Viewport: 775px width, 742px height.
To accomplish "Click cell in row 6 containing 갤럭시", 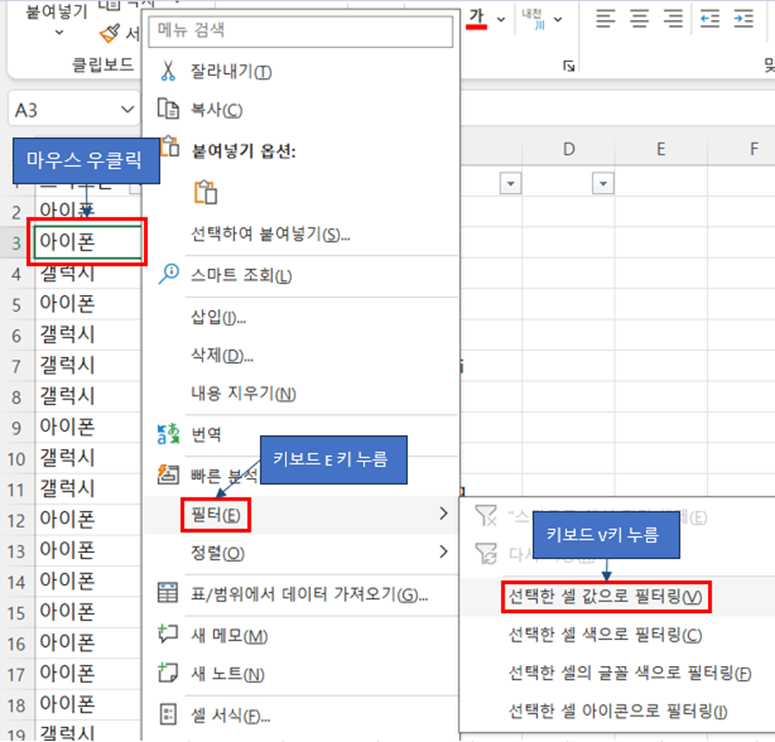I will tap(88, 335).
